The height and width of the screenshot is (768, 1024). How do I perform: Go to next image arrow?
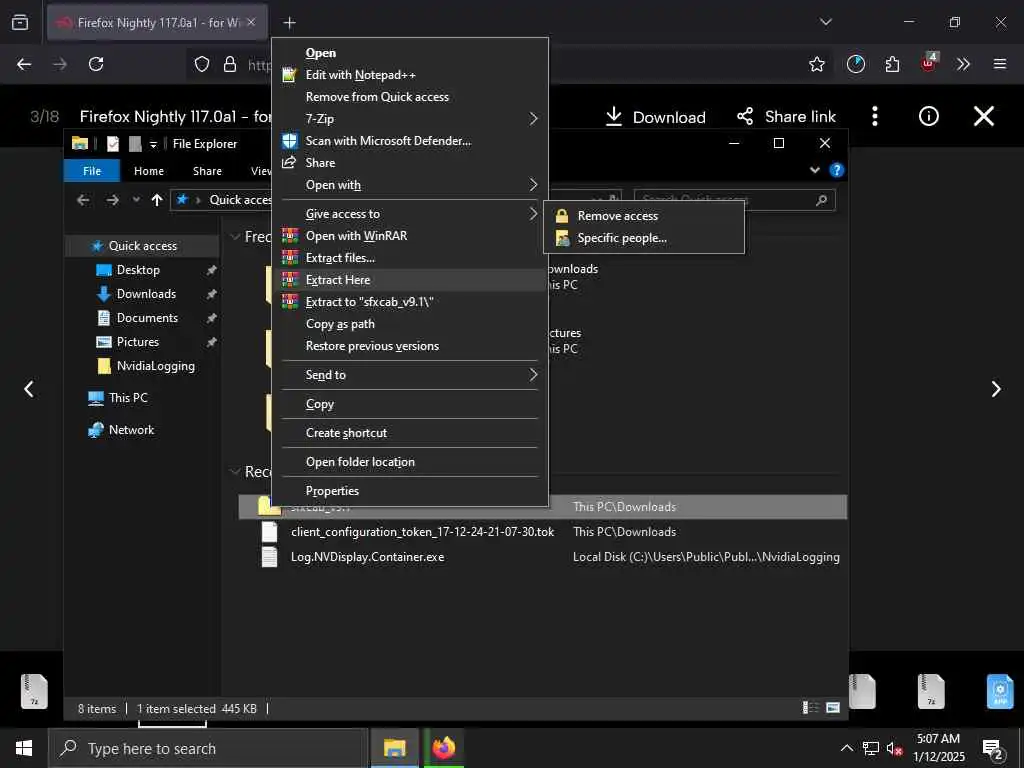tap(995, 389)
